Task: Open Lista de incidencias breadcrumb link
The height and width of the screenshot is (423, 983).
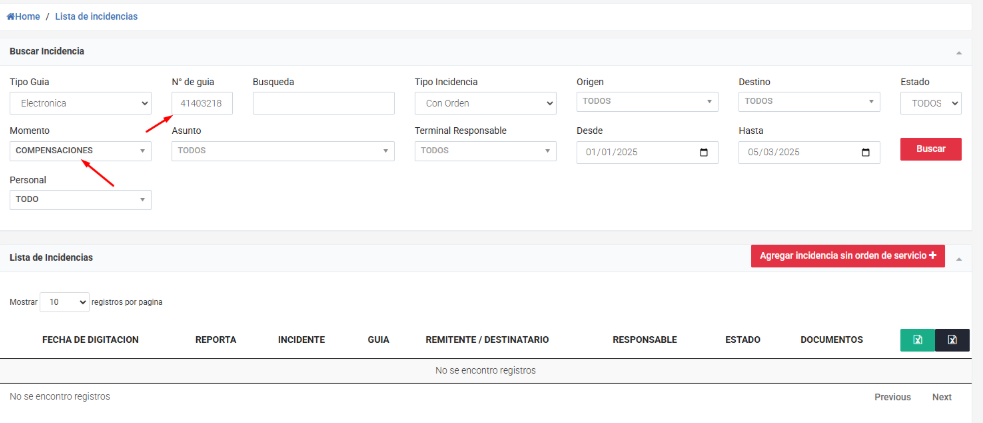Action: pyautogui.click(x=96, y=17)
